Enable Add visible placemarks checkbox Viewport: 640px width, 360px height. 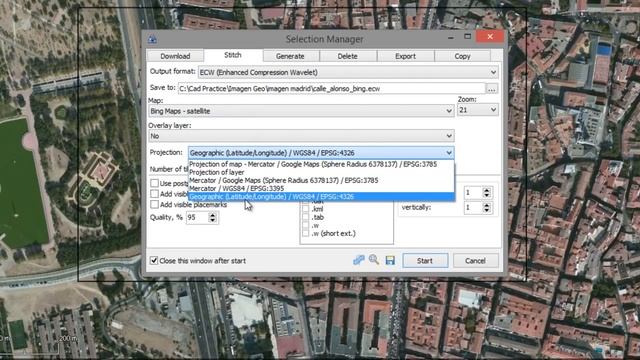click(x=154, y=204)
